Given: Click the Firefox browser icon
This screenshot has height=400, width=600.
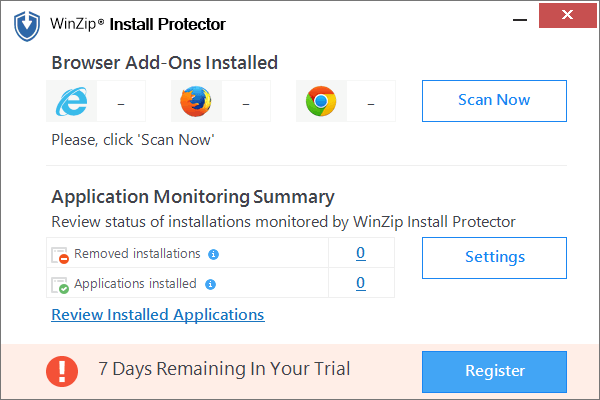Looking at the screenshot, I should (198, 101).
